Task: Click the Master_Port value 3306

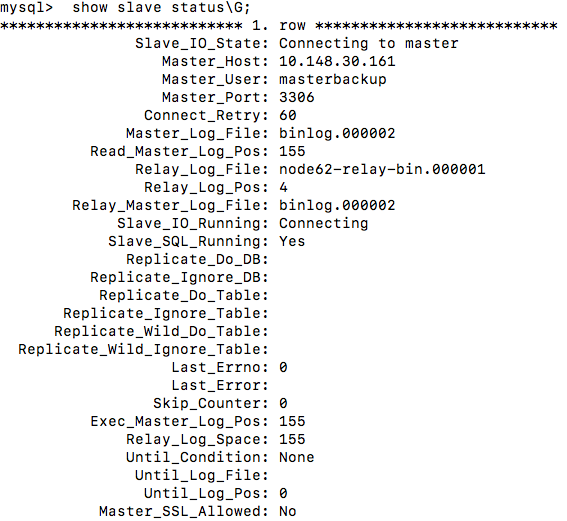Action: [297, 98]
